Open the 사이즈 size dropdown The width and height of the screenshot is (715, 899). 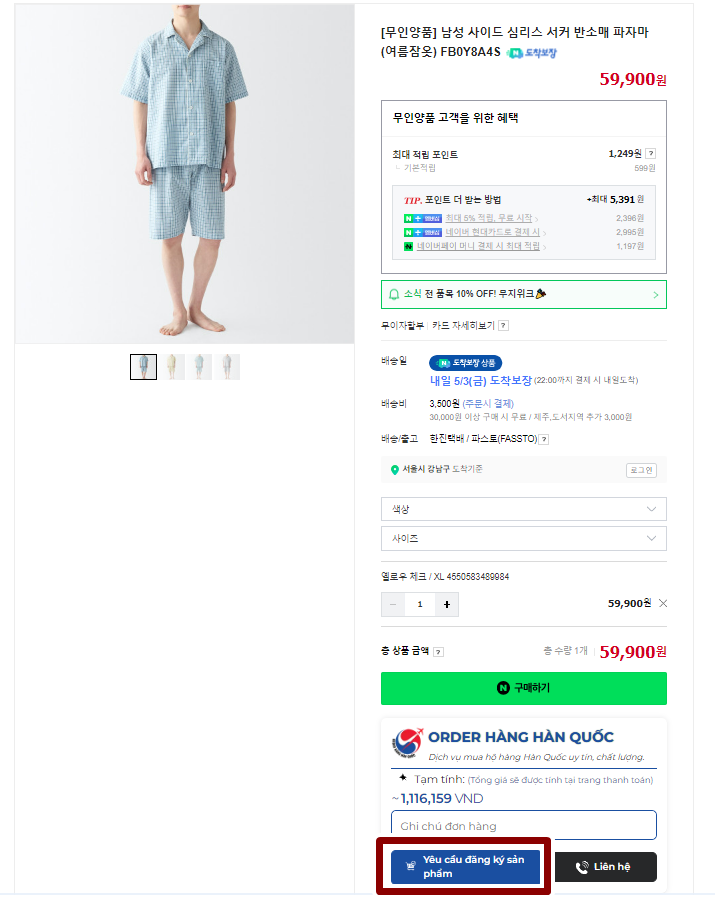523,539
